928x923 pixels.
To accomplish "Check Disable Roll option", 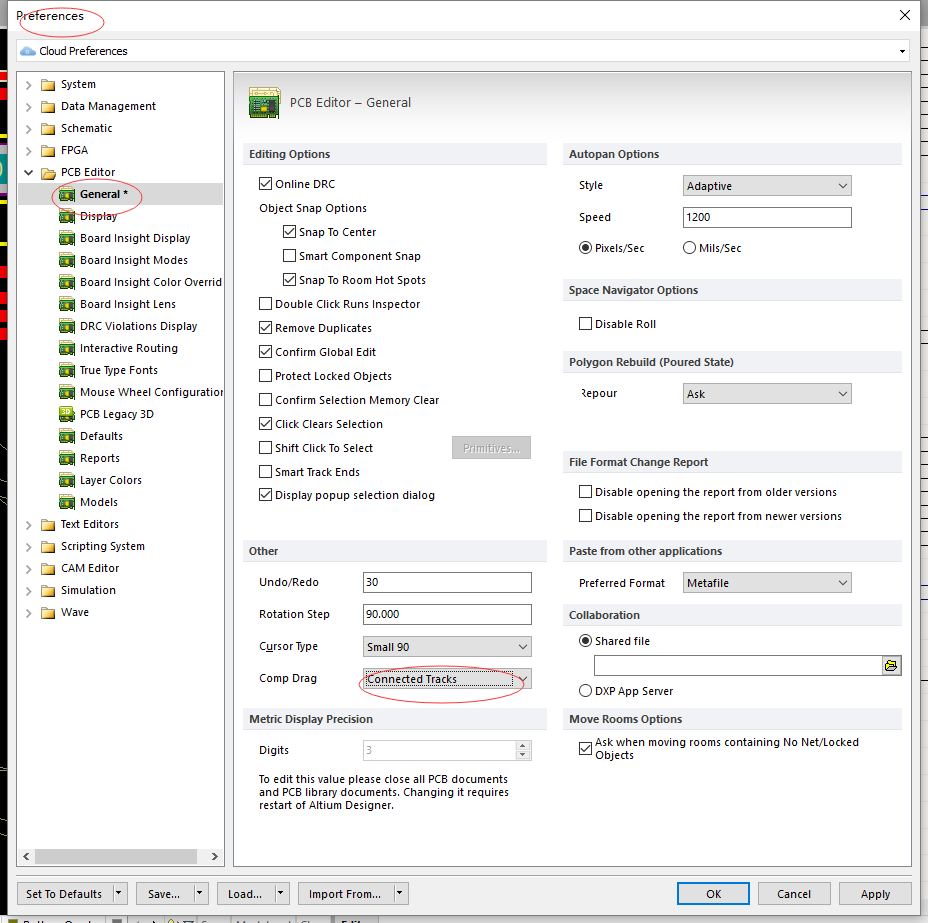I will (x=585, y=324).
